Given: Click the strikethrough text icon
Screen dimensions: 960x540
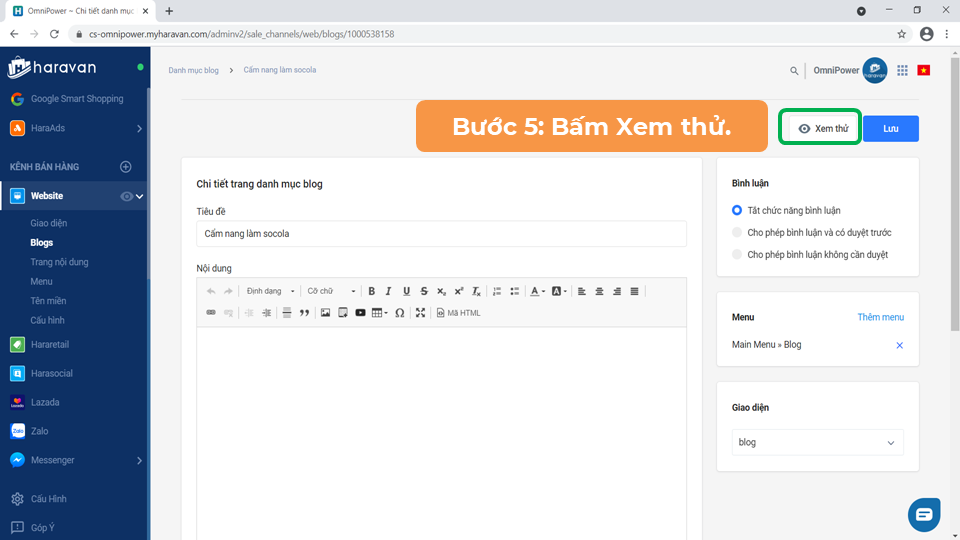Looking at the screenshot, I should [x=424, y=291].
